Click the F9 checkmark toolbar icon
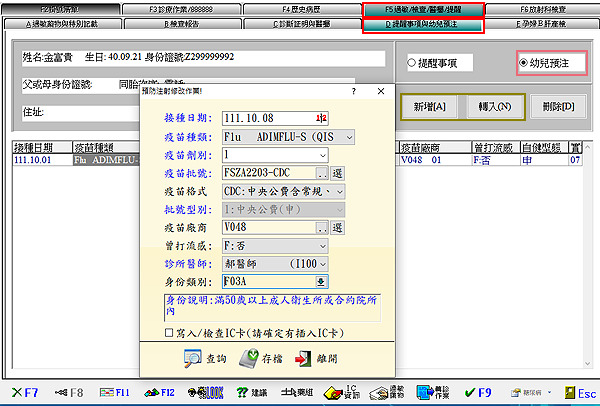The image size is (600, 406). (484, 390)
